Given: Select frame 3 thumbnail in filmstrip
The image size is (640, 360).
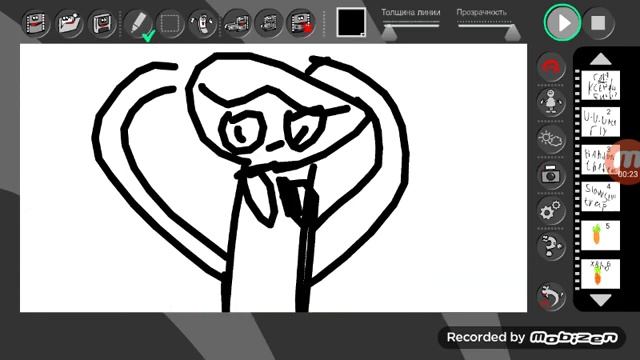Looking at the screenshot, I should [x=598, y=160].
